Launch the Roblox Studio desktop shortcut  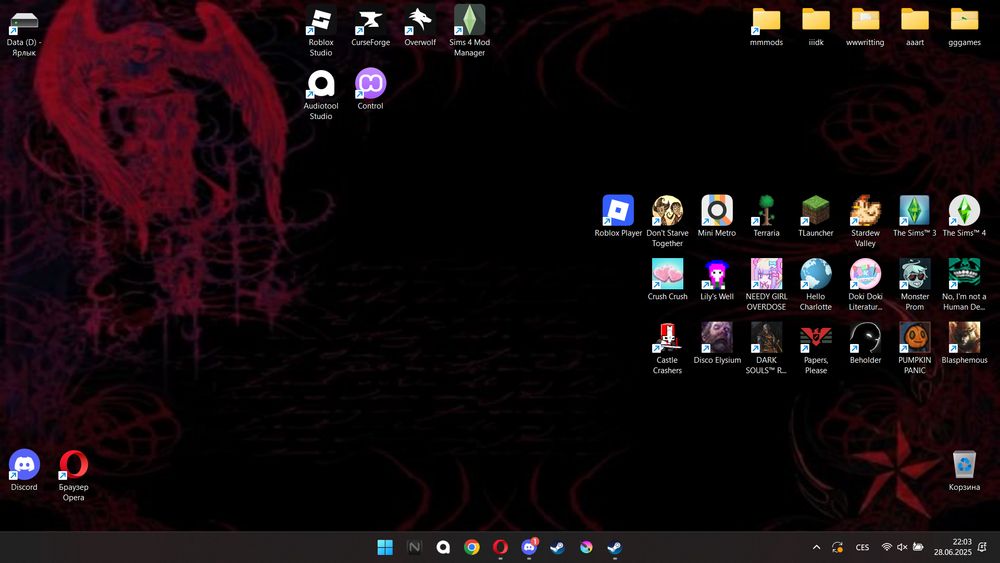[x=321, y=32]
